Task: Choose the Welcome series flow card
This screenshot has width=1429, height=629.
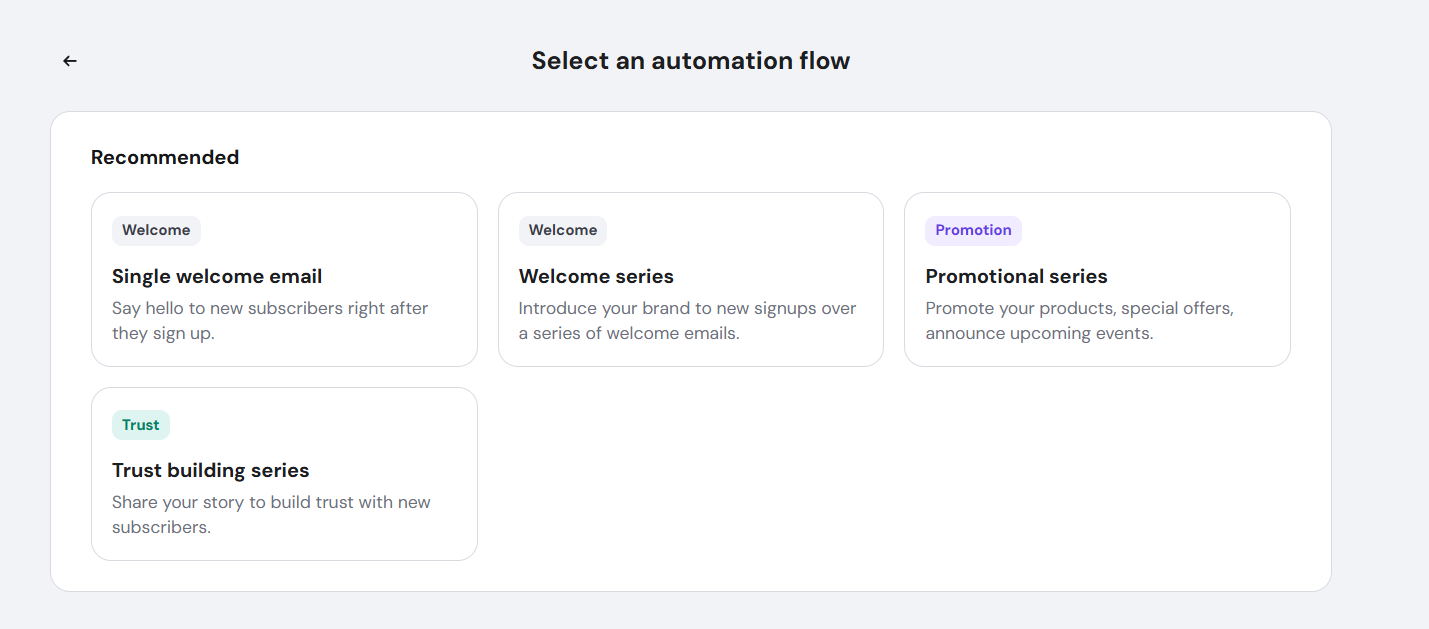Action: tap(690, 280)
